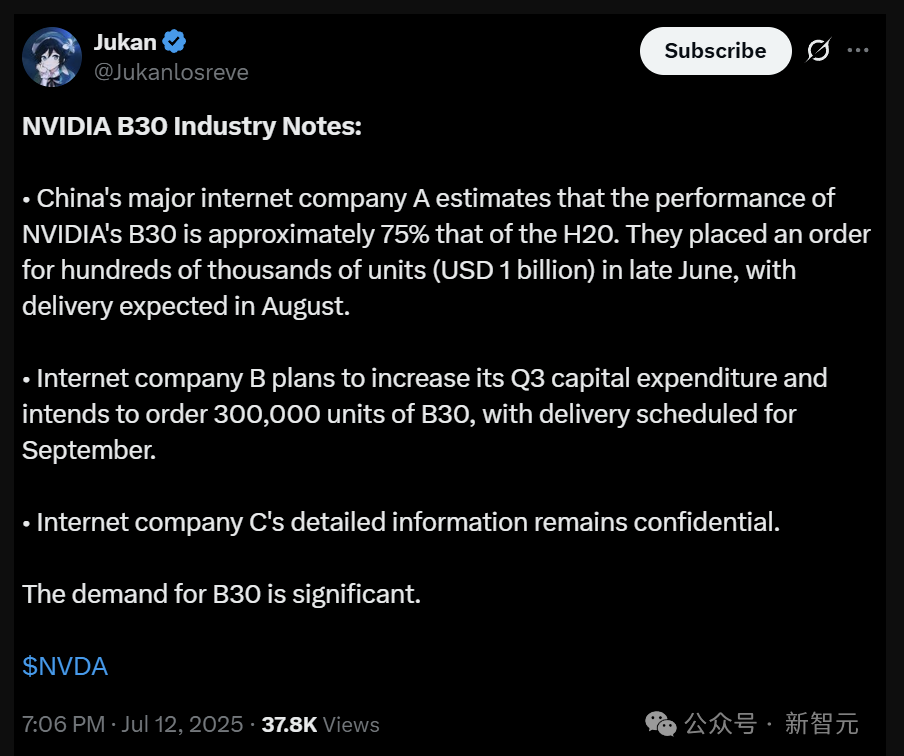Click the paragraph about Internet company B

pos(424,414)
